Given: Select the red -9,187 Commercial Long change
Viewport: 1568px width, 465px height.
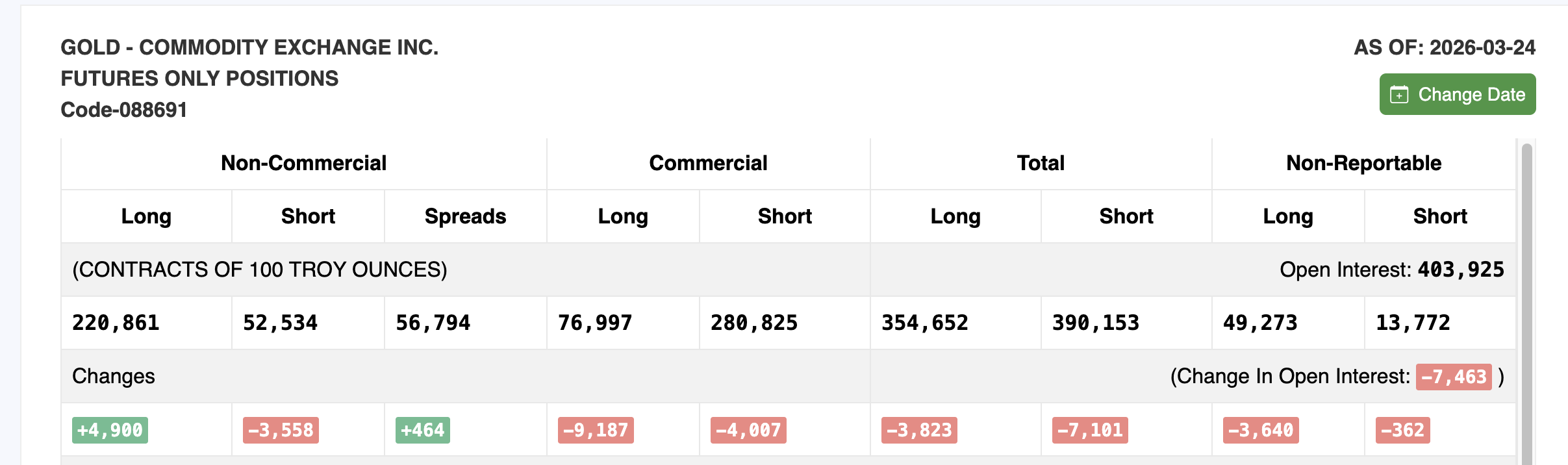Looking at the screenshot, I should tap(596, 429).
